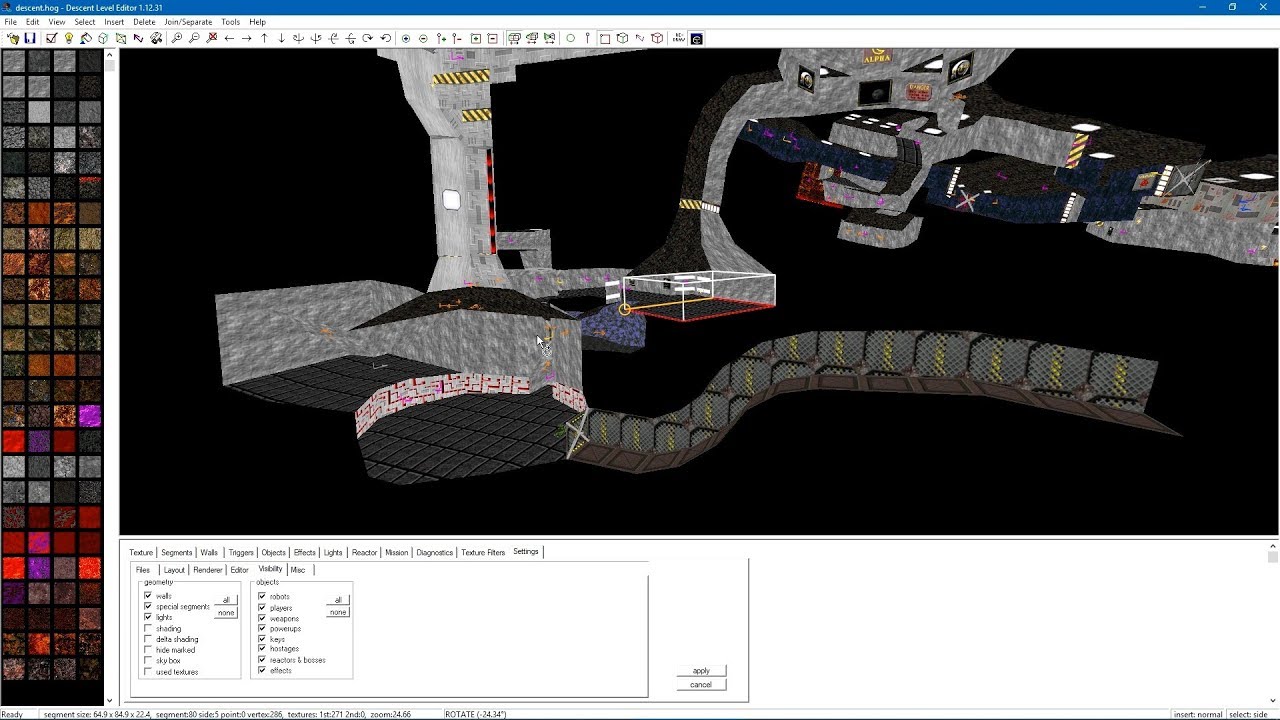Click the paint bucket toolbar icon
Viewport: 1280px width, 720px height.
(86, 38)
